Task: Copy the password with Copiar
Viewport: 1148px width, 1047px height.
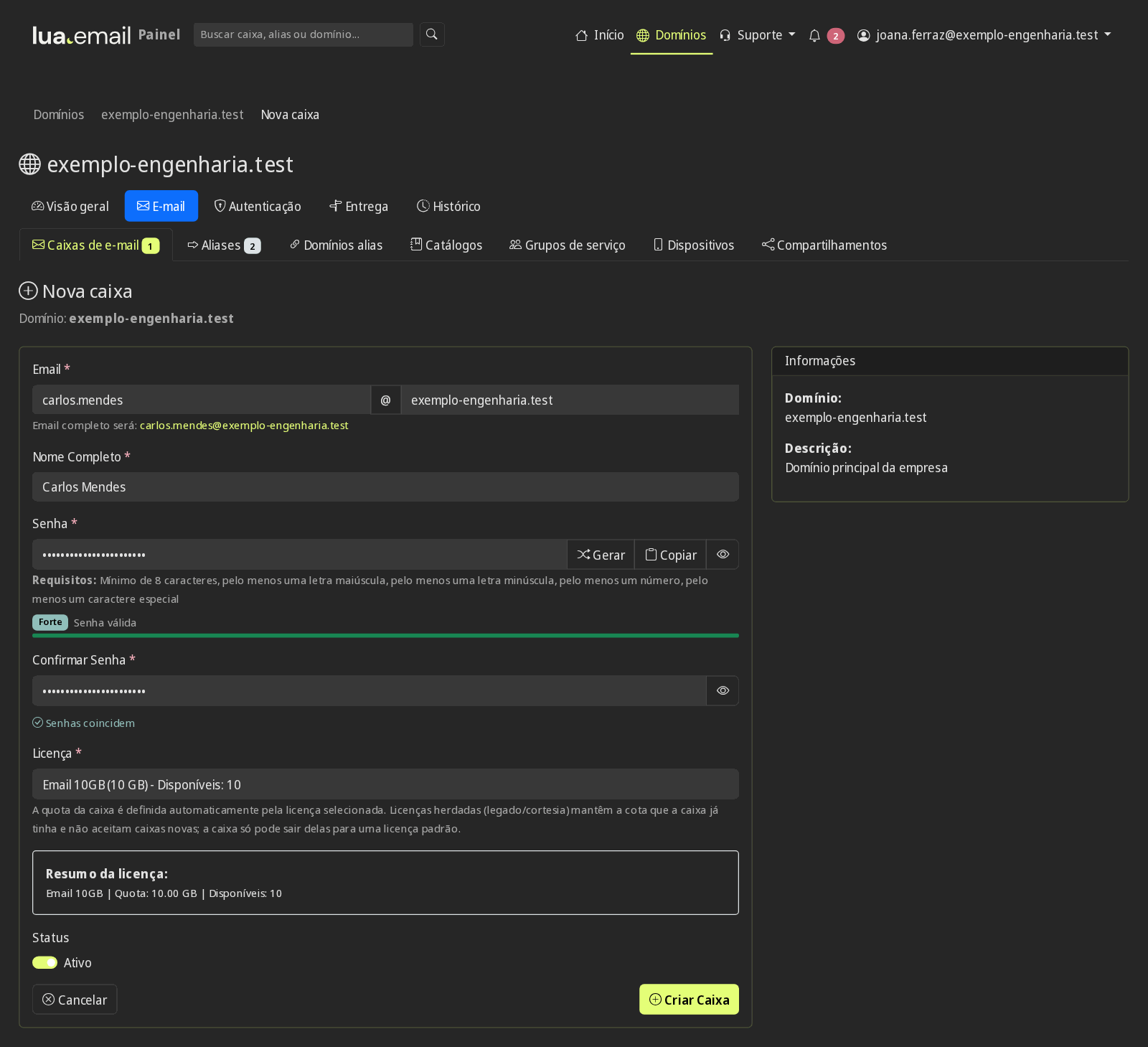Action: 670,555
